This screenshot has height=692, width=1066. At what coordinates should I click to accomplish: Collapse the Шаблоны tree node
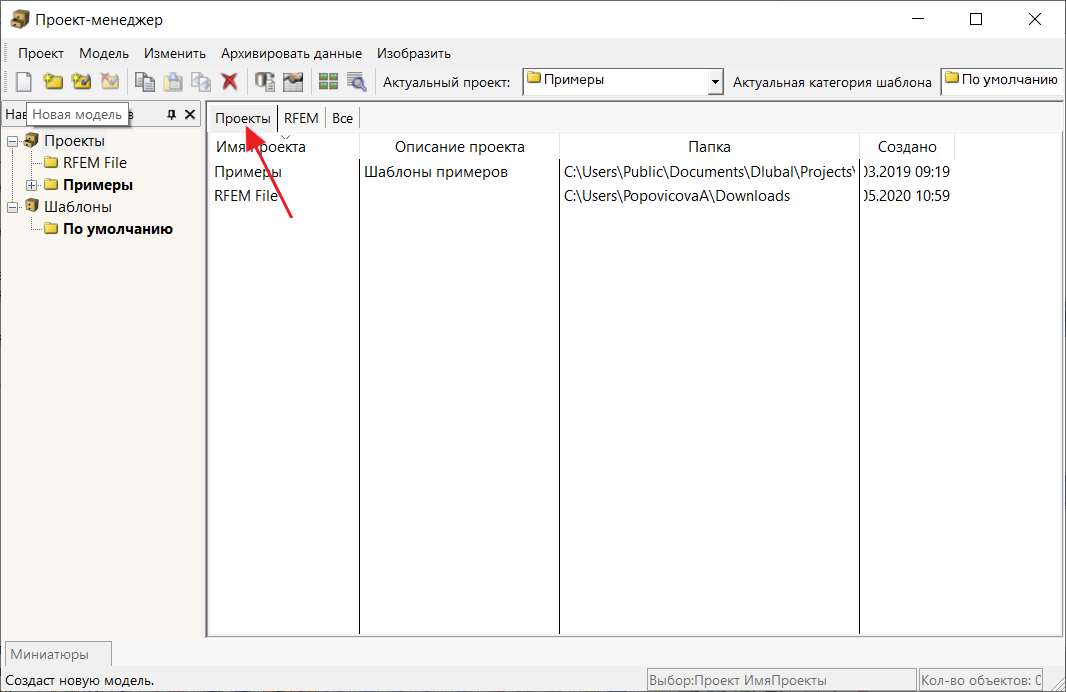tap(12, 207)
